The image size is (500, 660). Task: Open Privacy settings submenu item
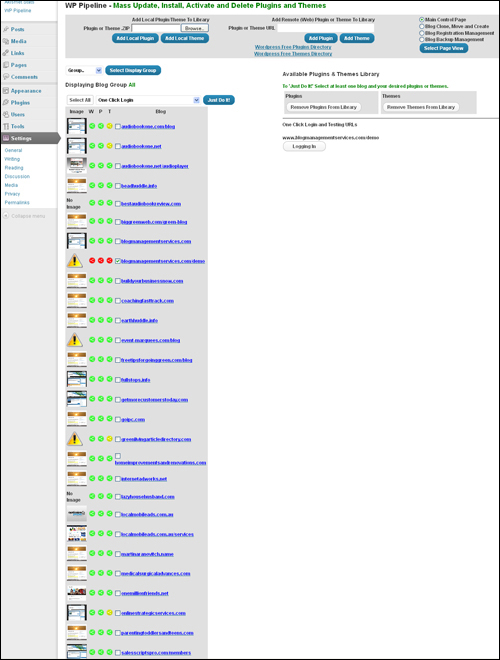coord(12,194)
